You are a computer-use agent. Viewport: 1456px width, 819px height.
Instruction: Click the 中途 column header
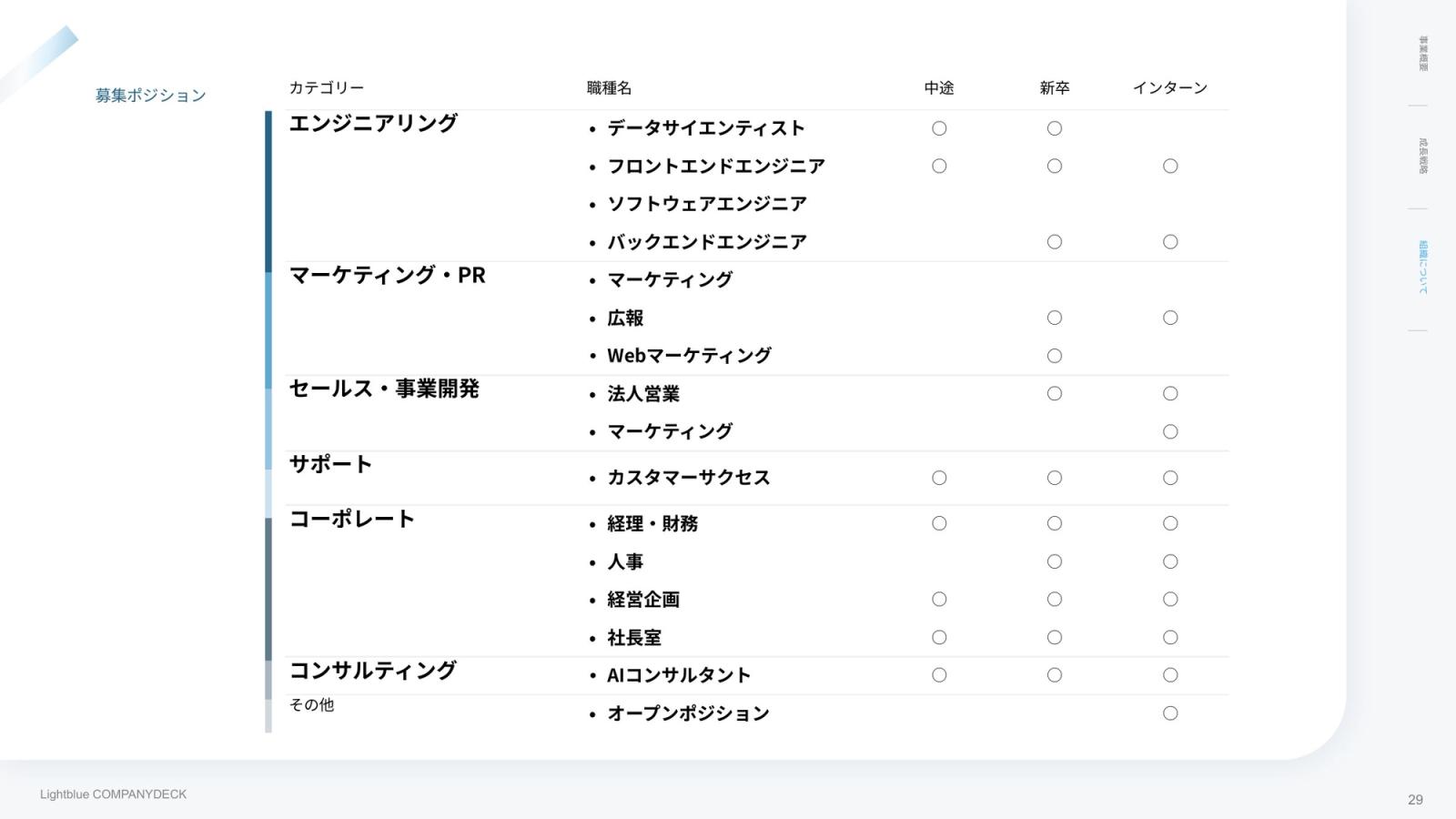pos(939,88)
